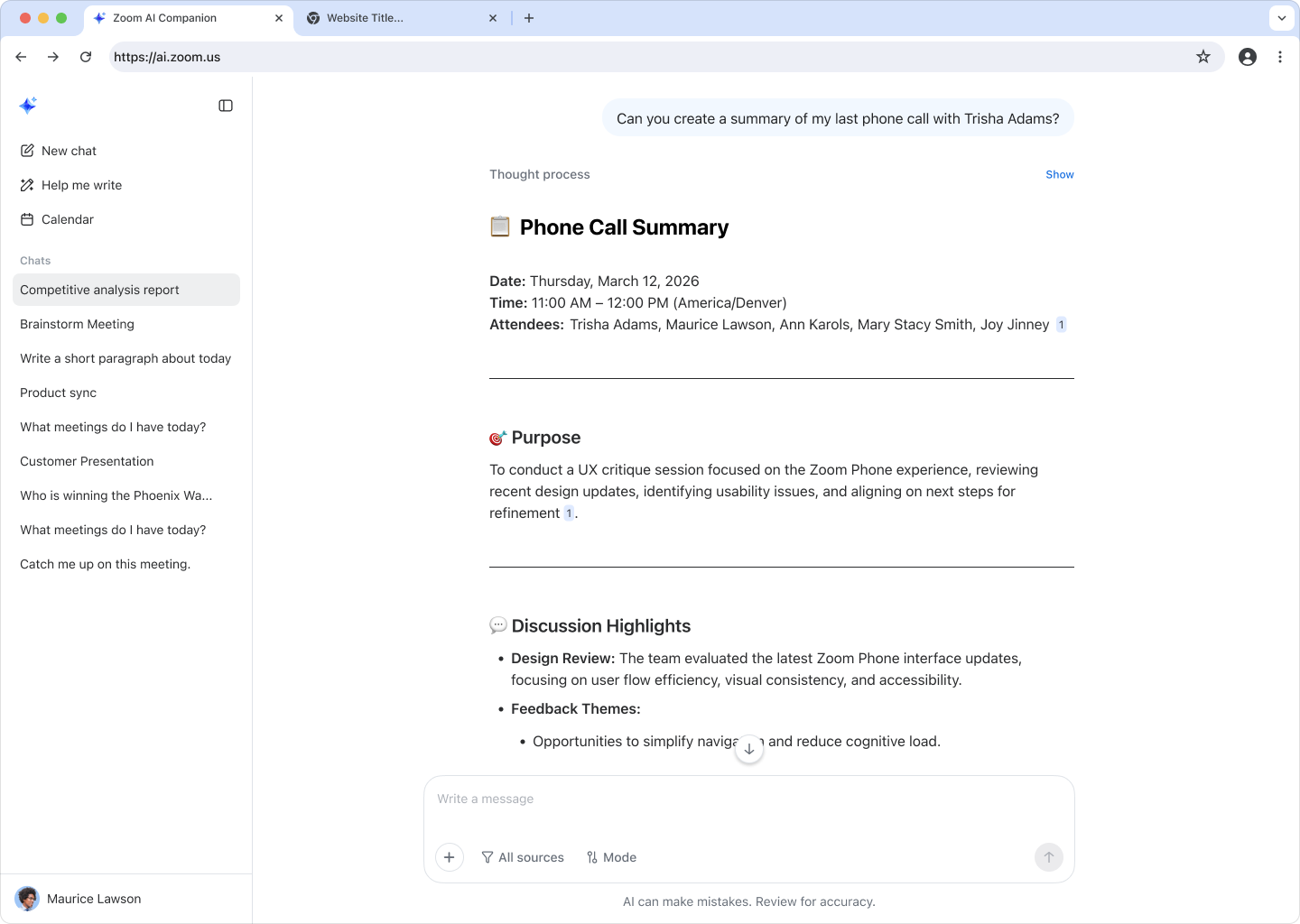Viewport: 1300px width, 924px height.
Task: Click citation 1 in Purpose paragraph
Action: point(569,513)
